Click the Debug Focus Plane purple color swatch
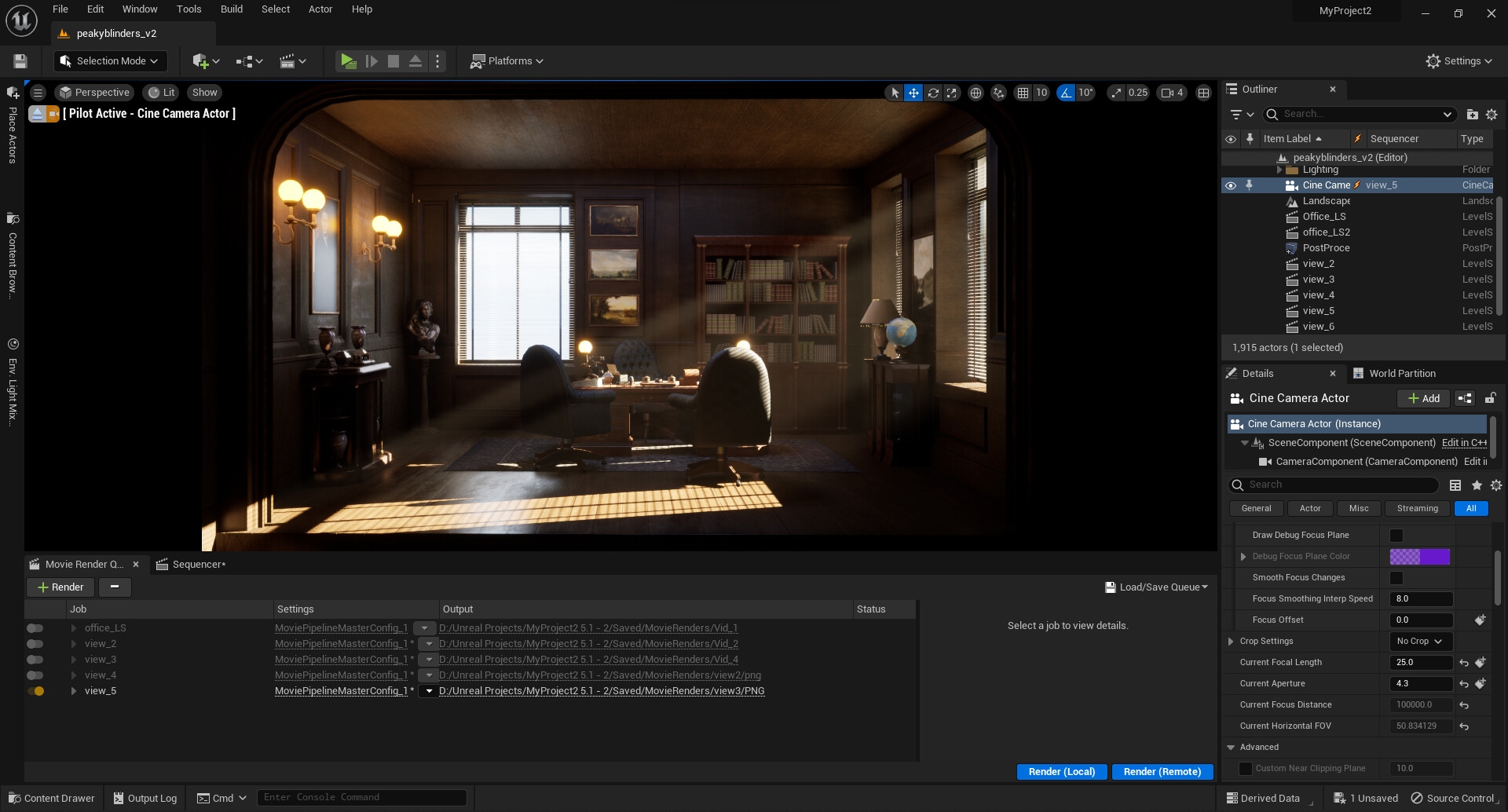Screen dimensions: 1508x812 1420,557
